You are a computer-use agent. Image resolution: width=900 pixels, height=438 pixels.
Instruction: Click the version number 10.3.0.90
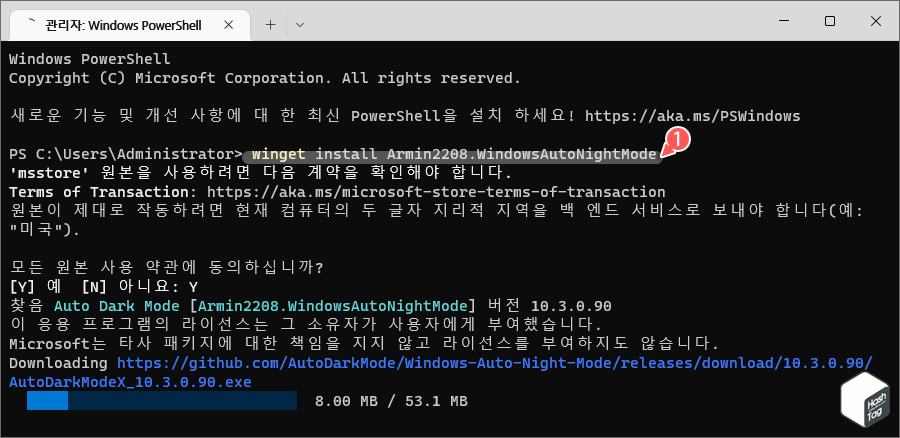click(571, 305)
